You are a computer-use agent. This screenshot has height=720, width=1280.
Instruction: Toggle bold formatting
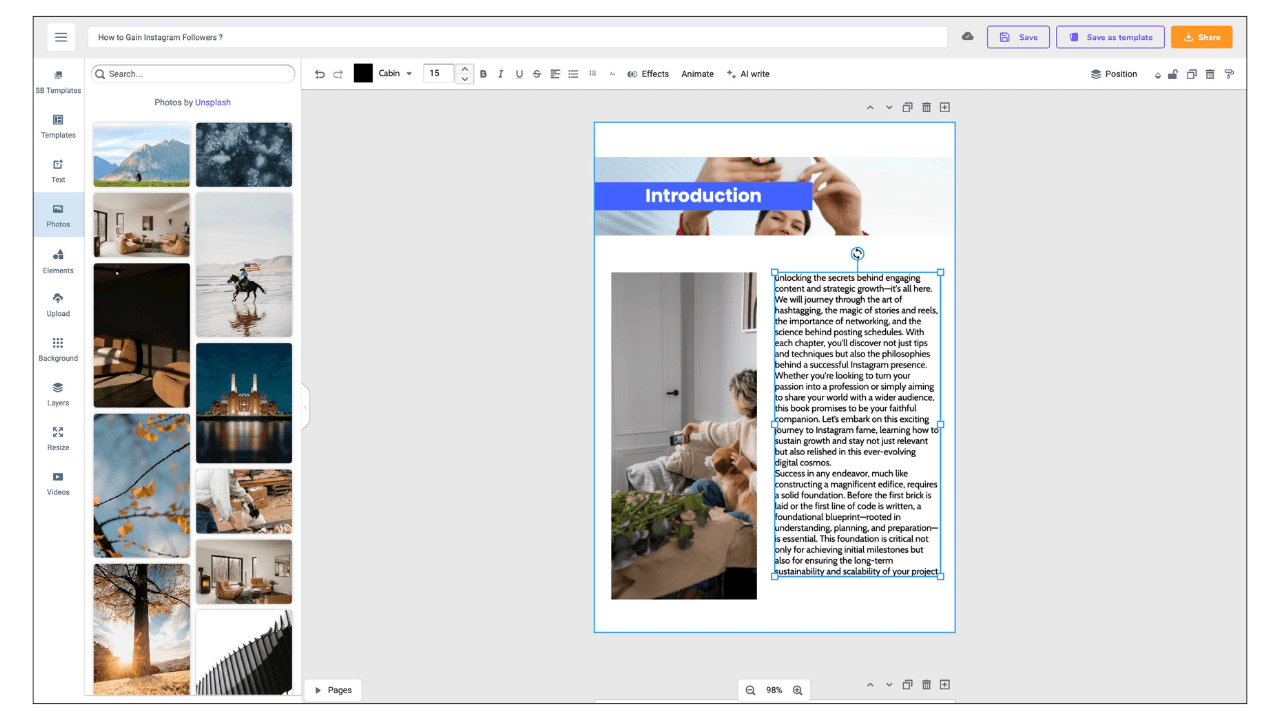483,74
